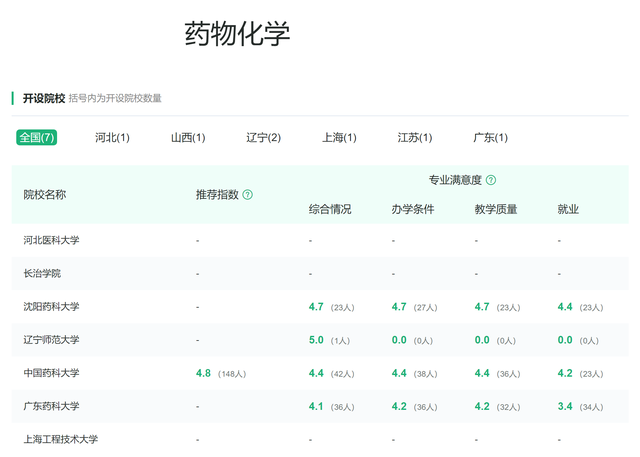640x457 pixels.
Task: Click 沈阳药科大学 综合情况 score 4.7
Action: (316, 307)
